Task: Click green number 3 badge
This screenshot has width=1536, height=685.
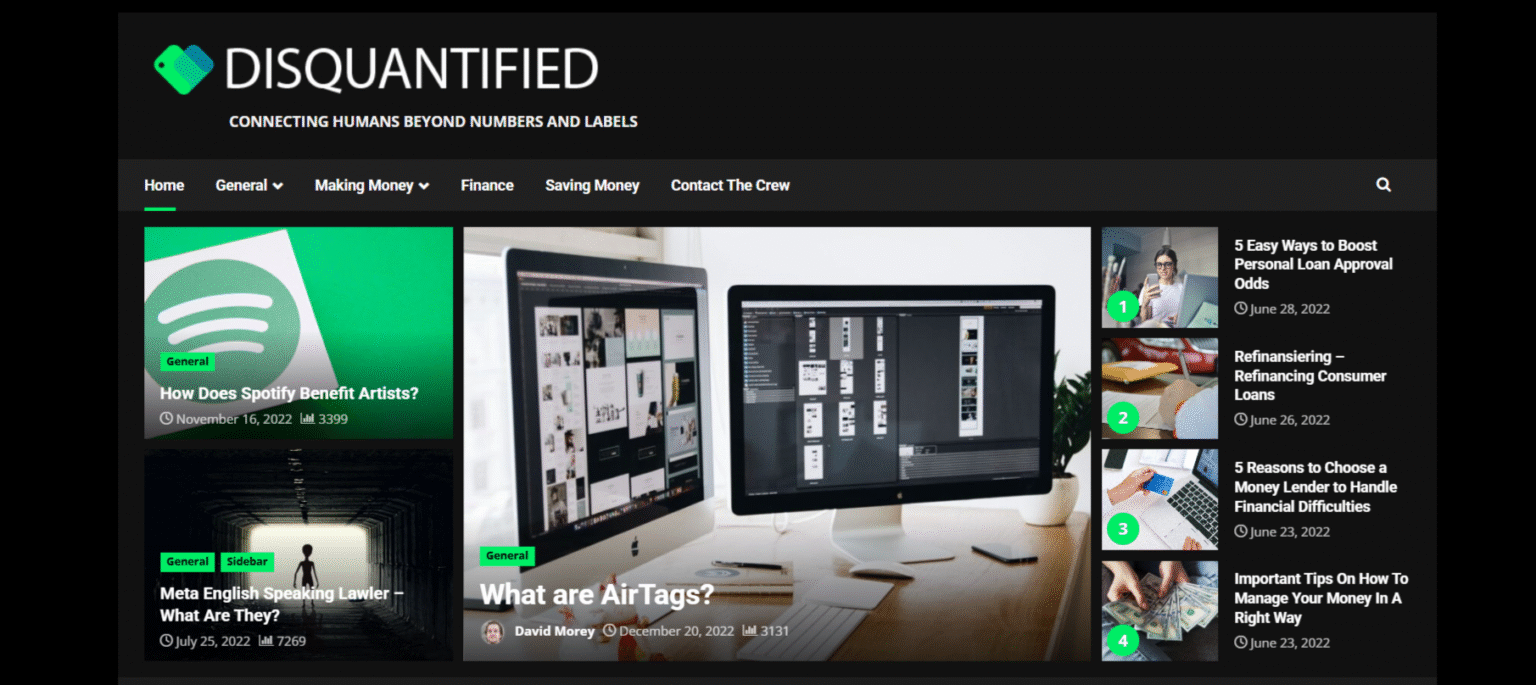Action: point(1123,529)
